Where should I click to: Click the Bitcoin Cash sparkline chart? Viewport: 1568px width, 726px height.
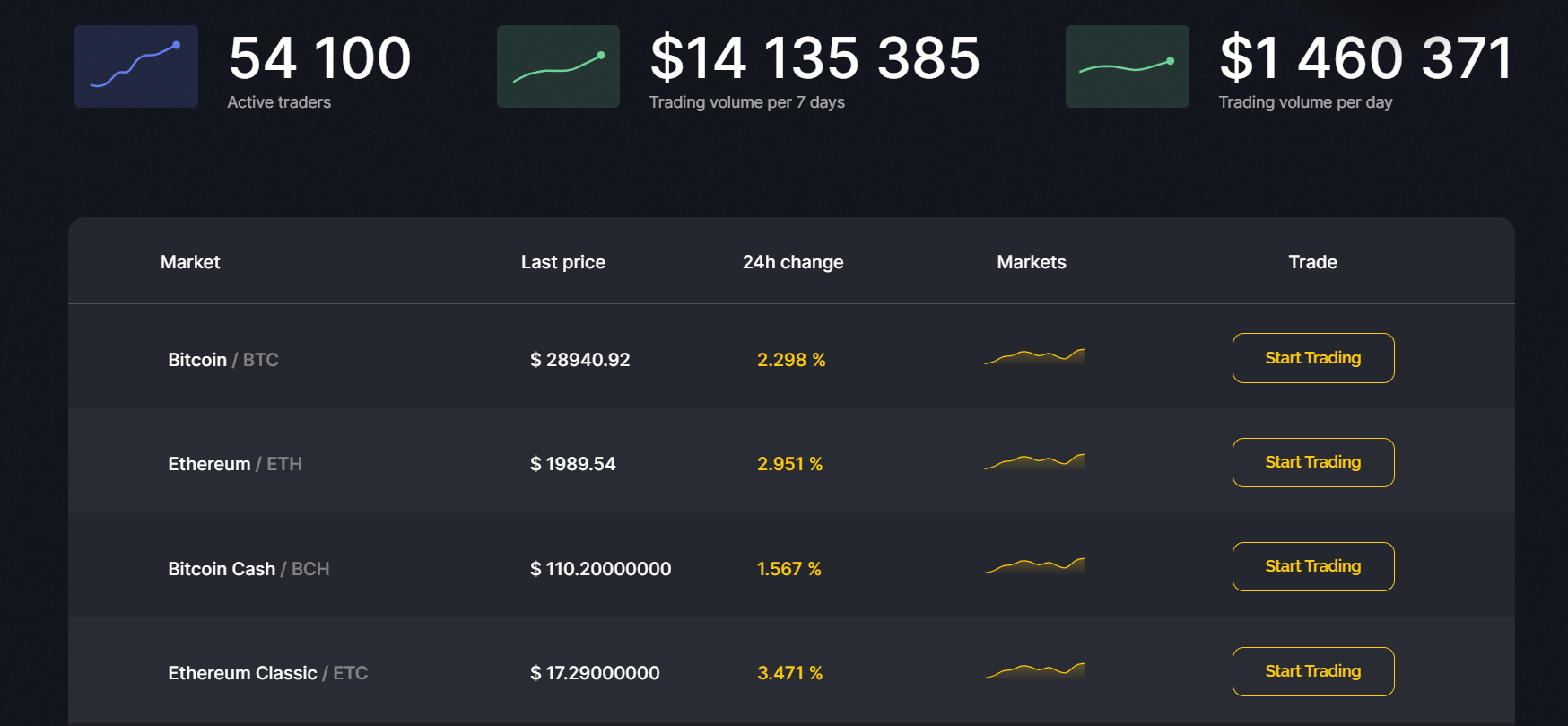coord(1034,566)
